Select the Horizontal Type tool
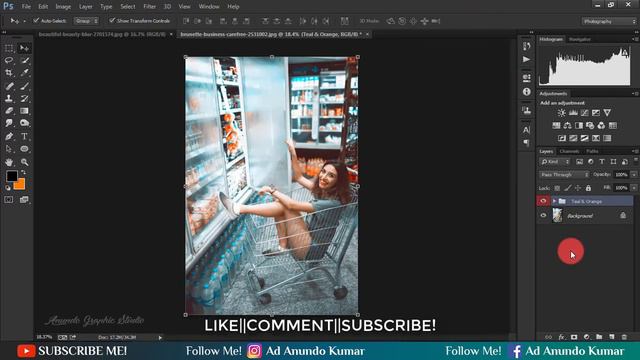 [24, 136]
